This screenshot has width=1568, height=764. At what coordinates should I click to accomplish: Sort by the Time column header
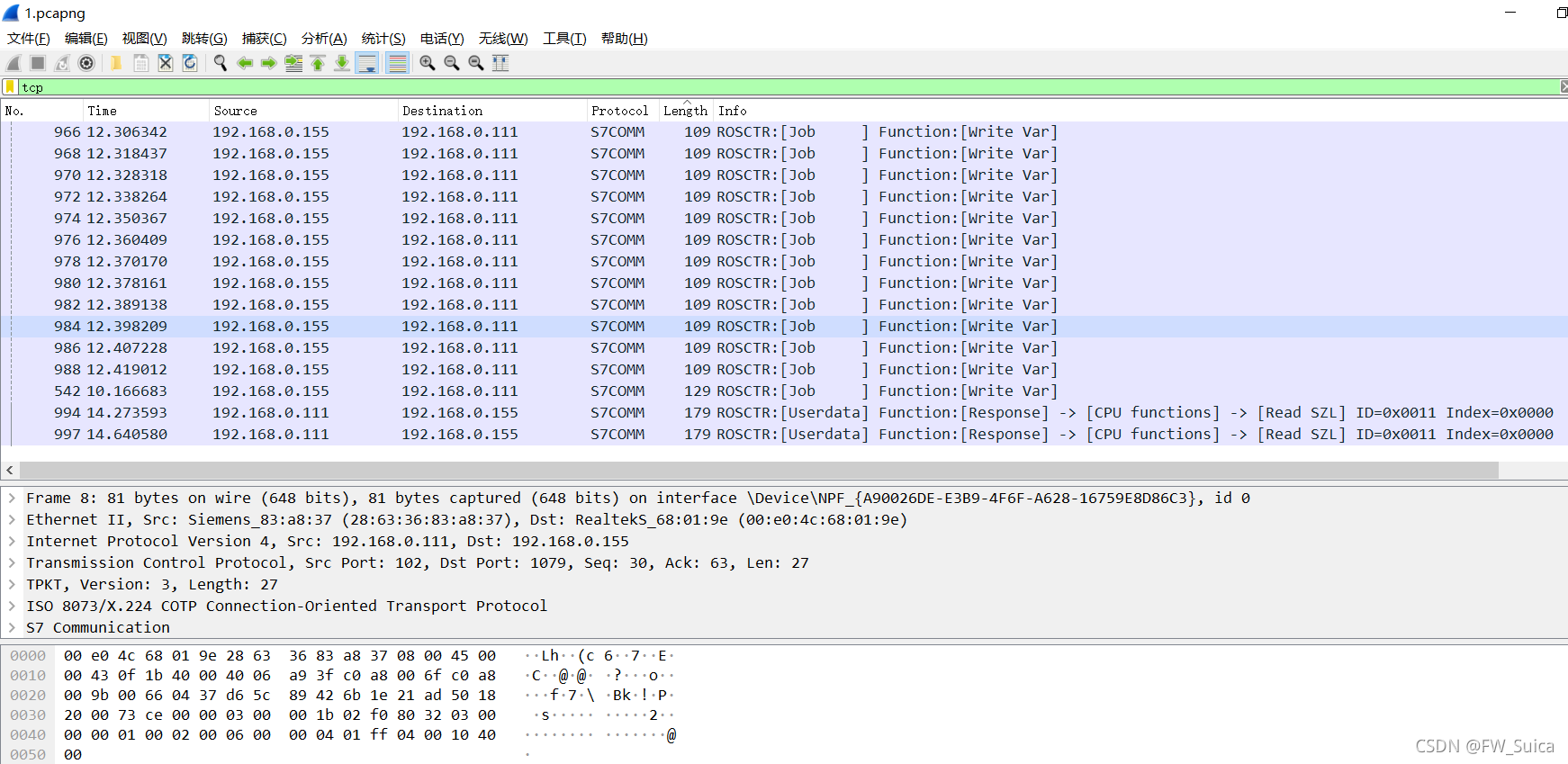146,111
